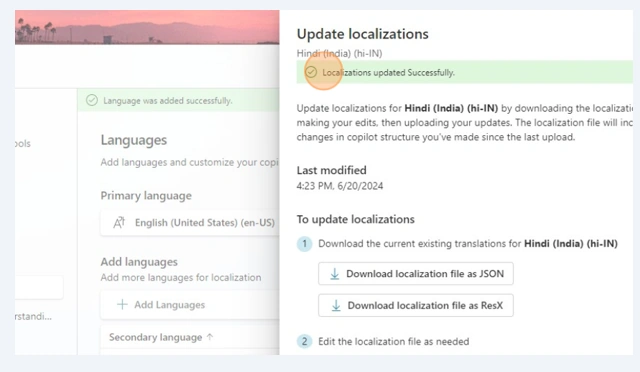Click Download localization file as ResX button
The image size is (640, 372).
coord(416,305)
